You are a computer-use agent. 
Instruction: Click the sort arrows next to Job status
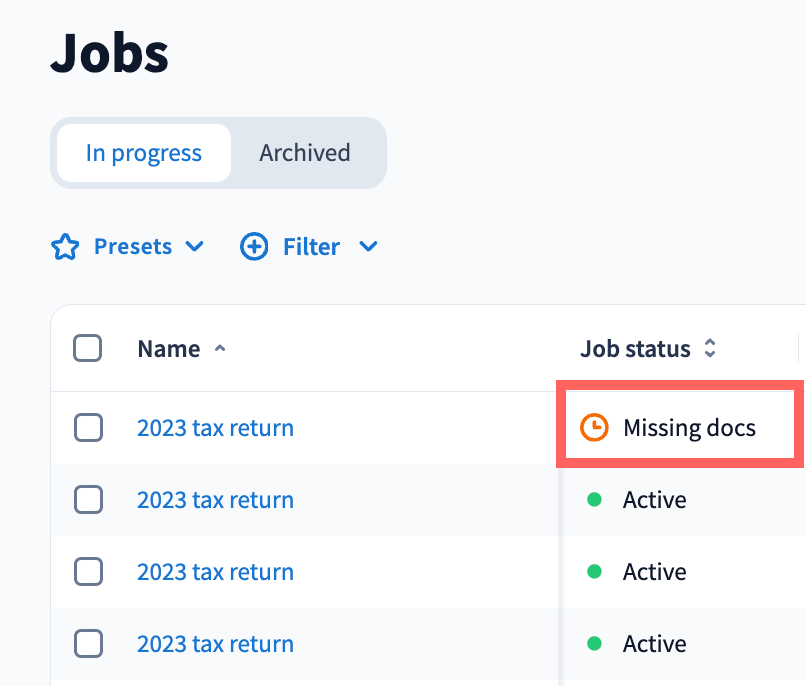point(710,348)
